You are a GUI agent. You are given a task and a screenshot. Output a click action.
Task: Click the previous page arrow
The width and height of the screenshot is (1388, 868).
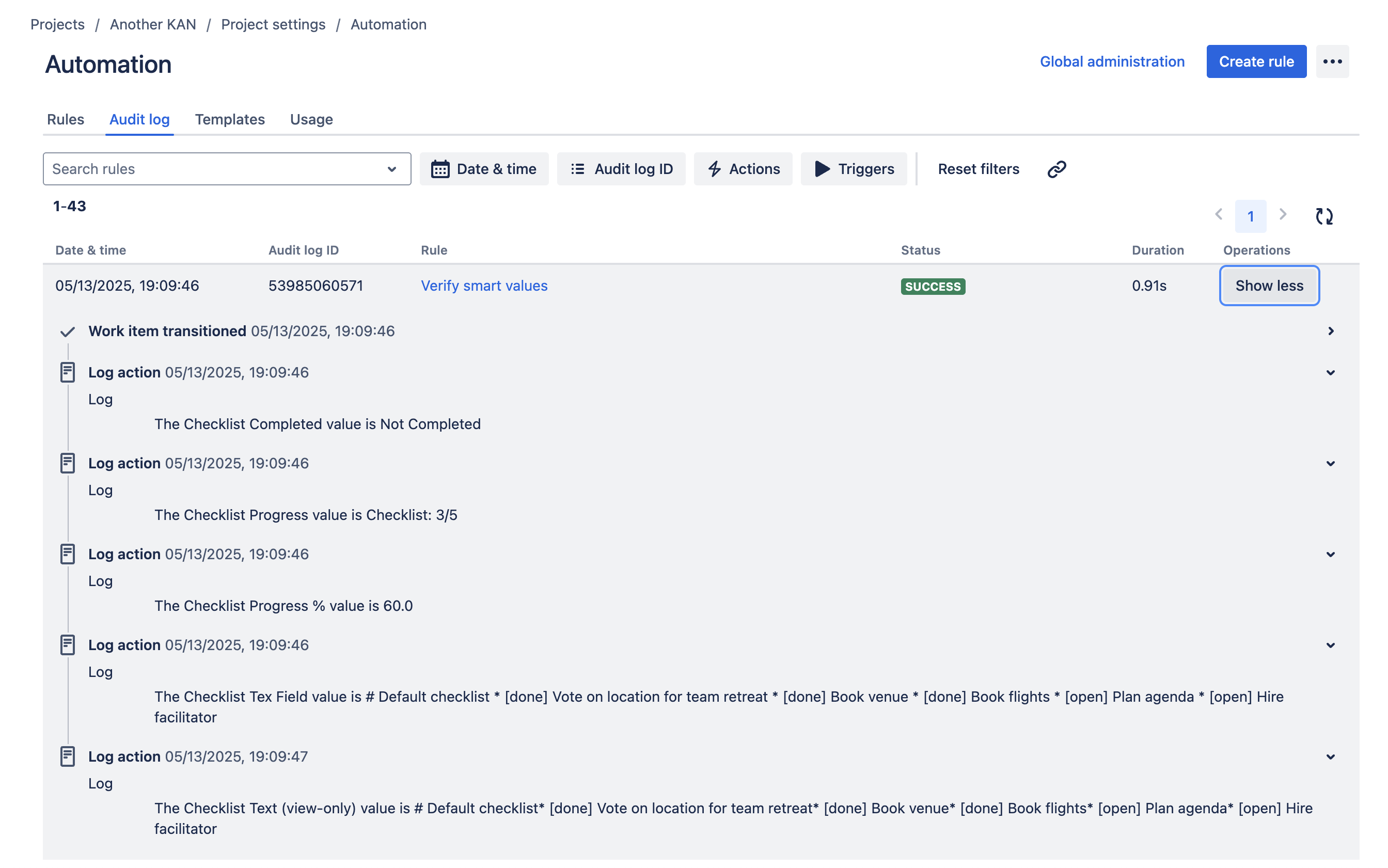click(1219, 215)
